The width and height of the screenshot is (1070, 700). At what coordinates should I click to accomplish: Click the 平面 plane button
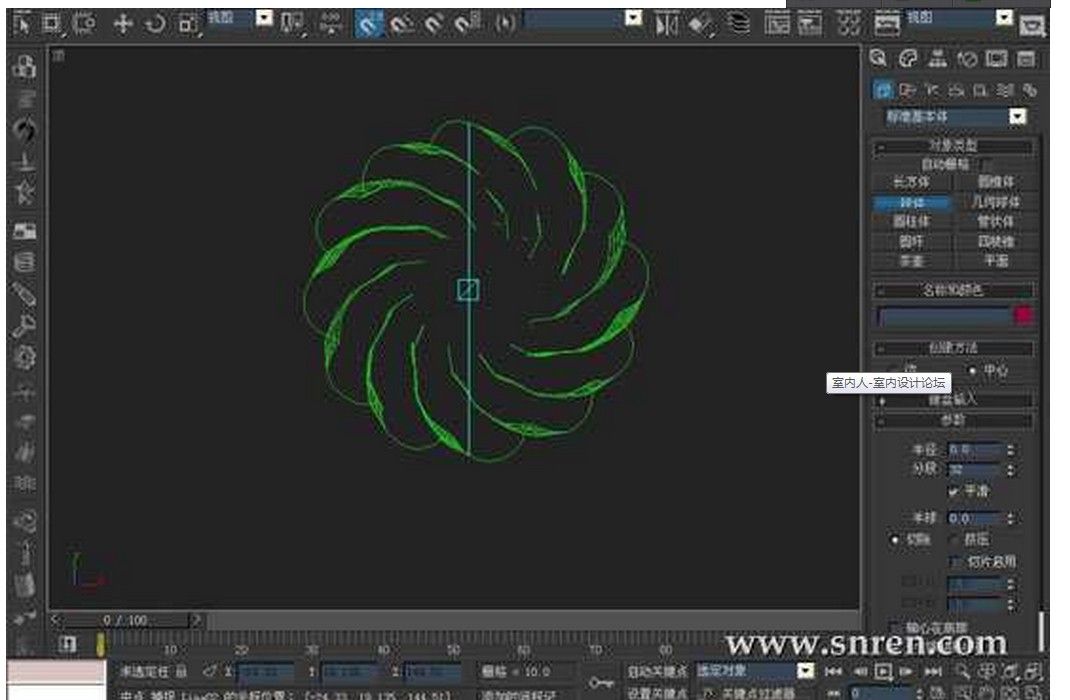pos(996,261)
